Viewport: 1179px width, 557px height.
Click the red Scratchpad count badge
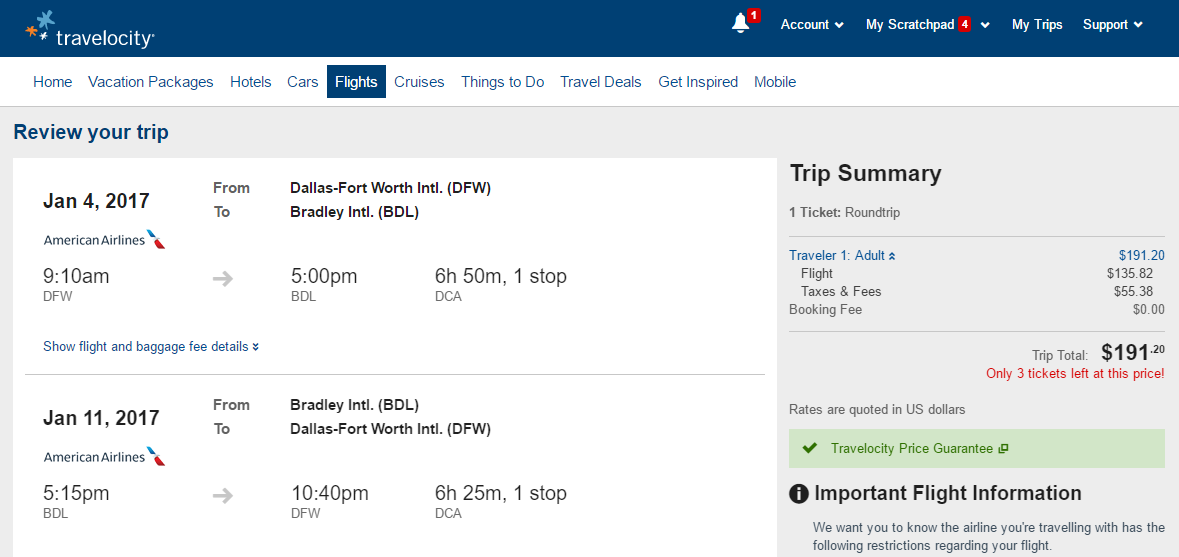click(x=964, y=24)
